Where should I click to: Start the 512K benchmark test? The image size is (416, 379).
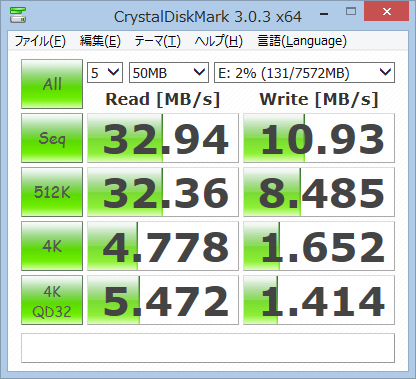[x=52, y=192]
